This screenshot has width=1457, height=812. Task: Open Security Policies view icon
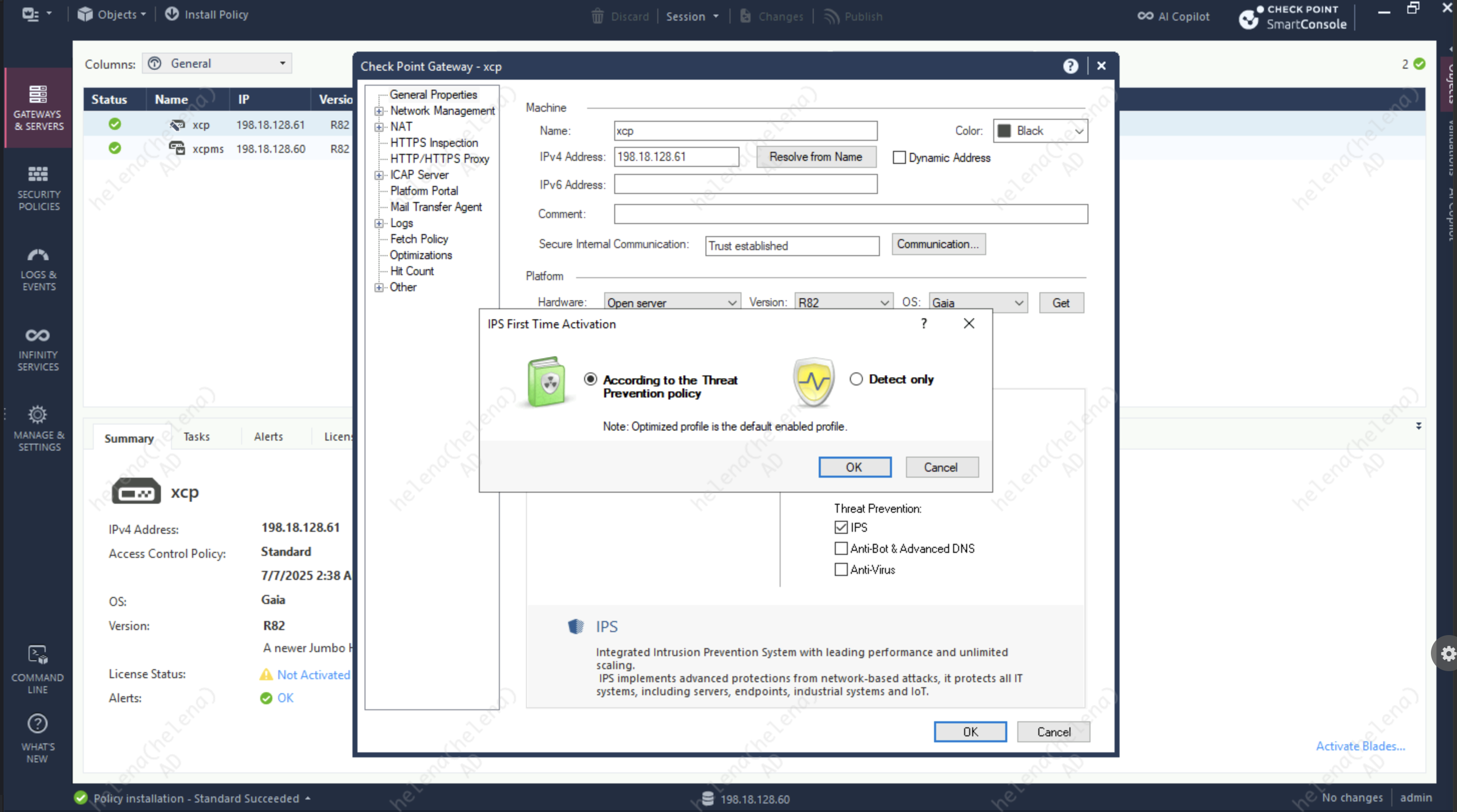coord(38,174)
